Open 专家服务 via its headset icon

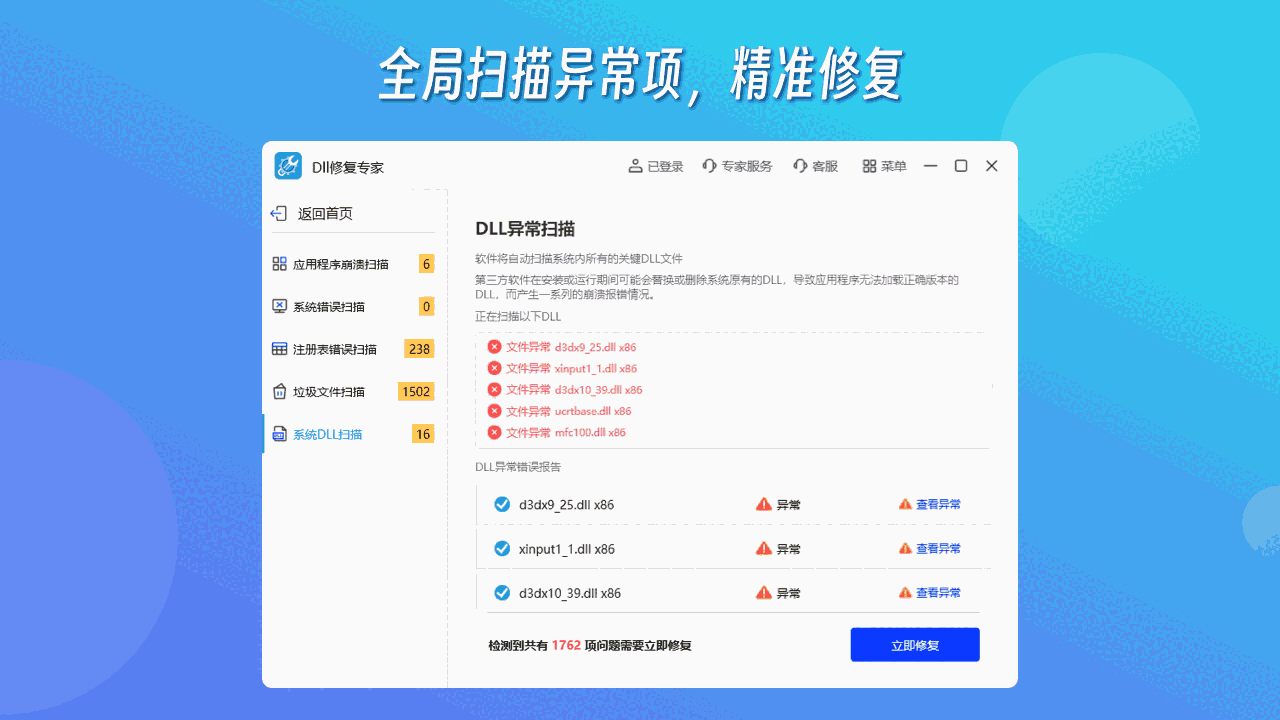[707, 165]
